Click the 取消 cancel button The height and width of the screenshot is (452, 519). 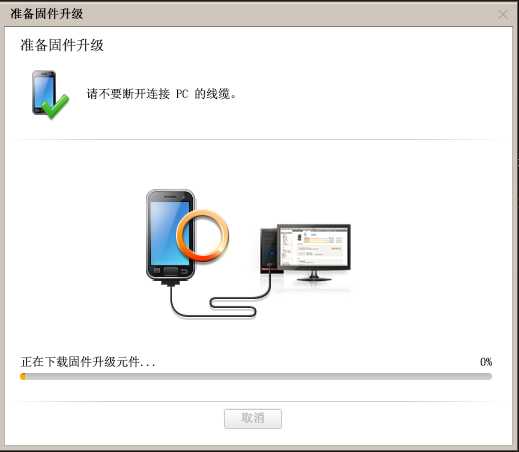[x=253, y=418]
